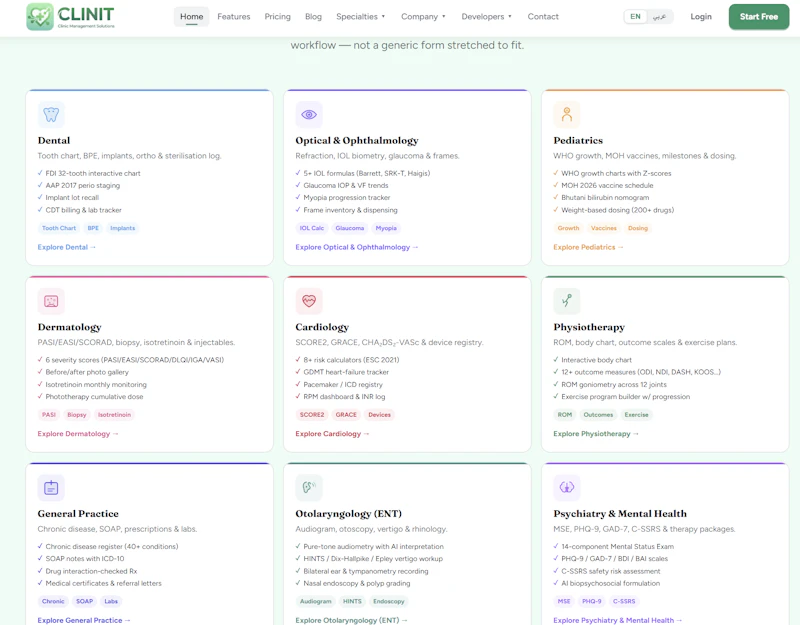The width and height of the screenshot is (800, 625).
Task: Expand the Developers dropdown menu
Action: [486, 16]
